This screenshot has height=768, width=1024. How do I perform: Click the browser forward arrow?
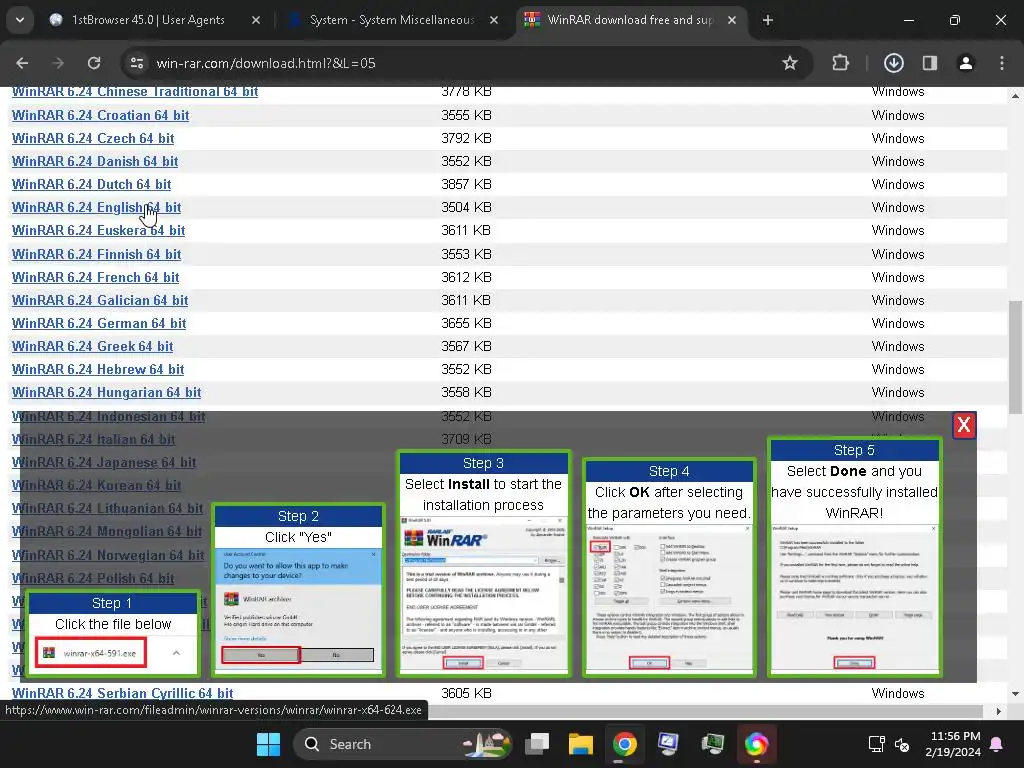coord(58,63)
